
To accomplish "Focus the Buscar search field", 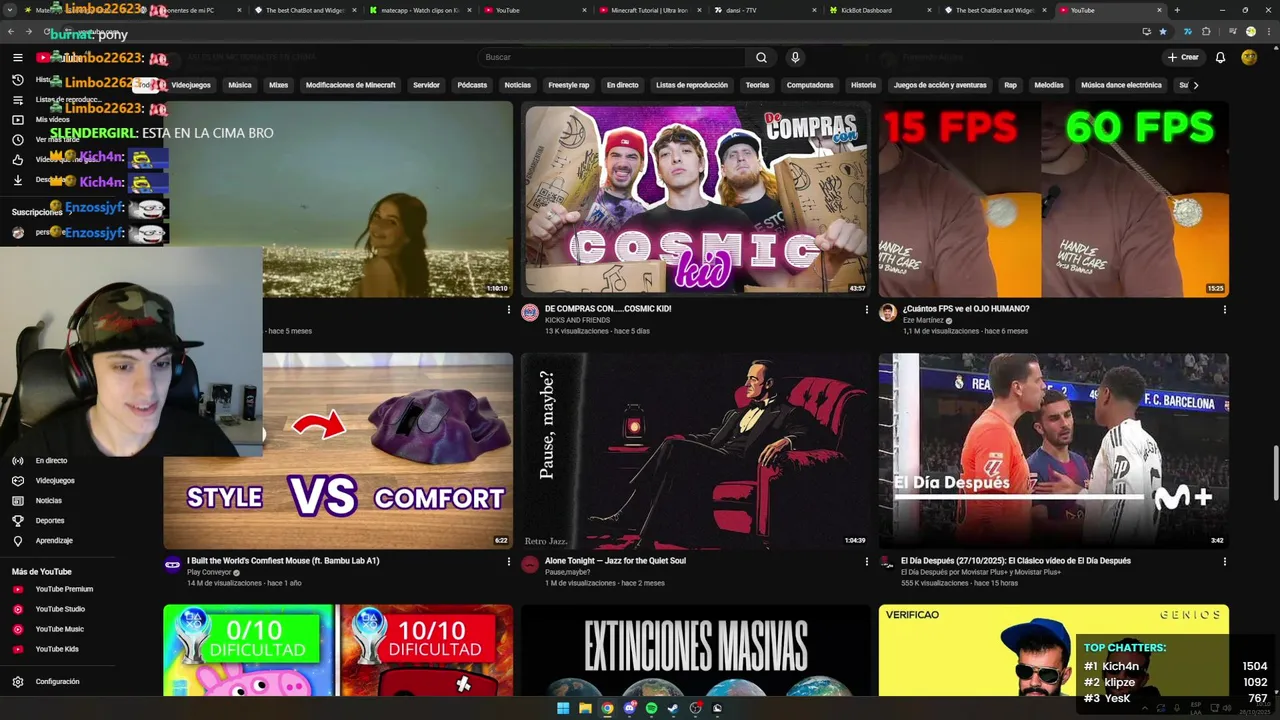I will coord(612,58).
